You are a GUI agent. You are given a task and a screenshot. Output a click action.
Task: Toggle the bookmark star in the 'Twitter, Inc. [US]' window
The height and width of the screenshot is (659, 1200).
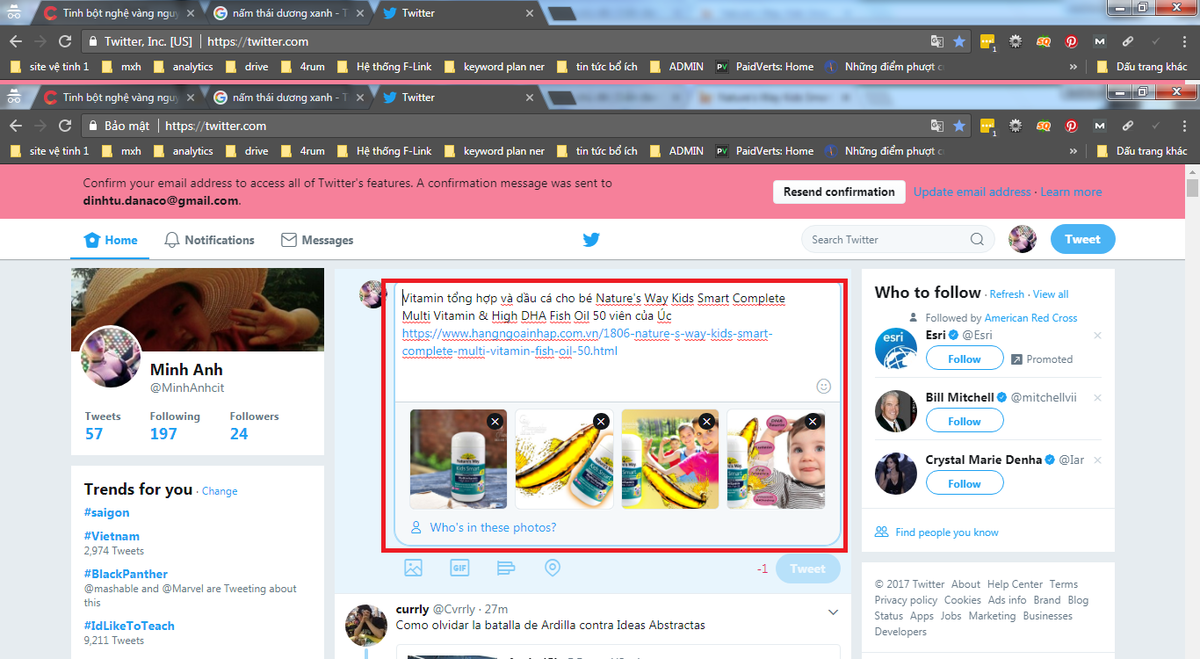click(x=959, y=42)
